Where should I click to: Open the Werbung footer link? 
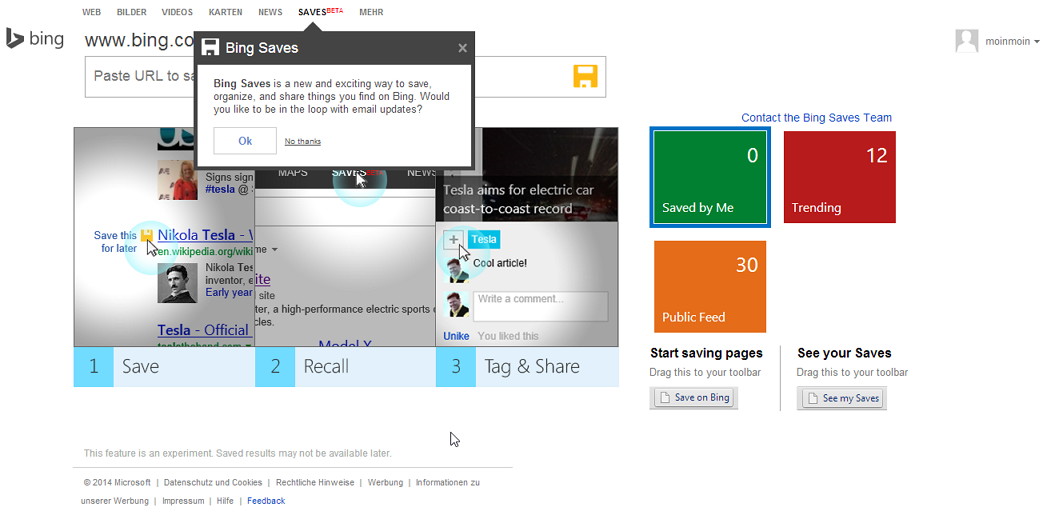pos(385,482)
